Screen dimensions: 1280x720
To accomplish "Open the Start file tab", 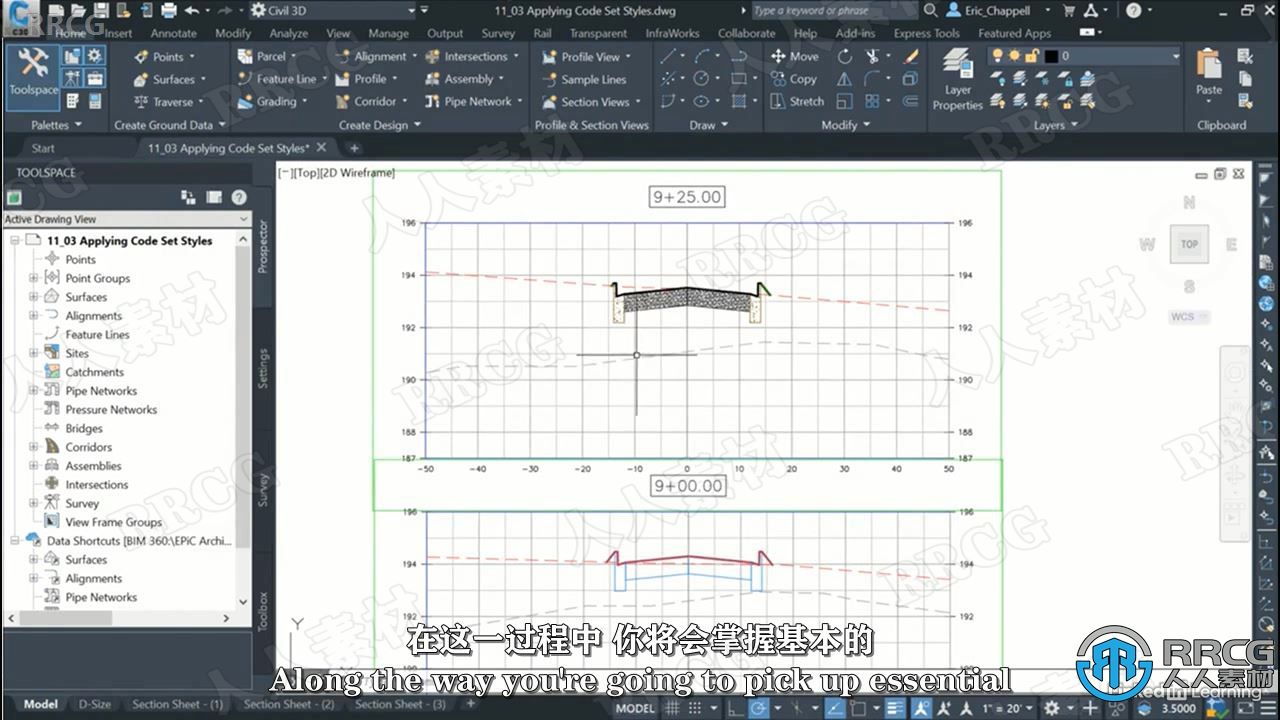I will 43,148.
